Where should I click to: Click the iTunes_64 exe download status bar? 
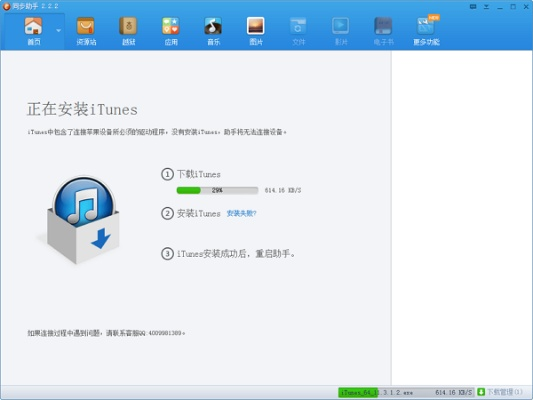click(406, 392)
